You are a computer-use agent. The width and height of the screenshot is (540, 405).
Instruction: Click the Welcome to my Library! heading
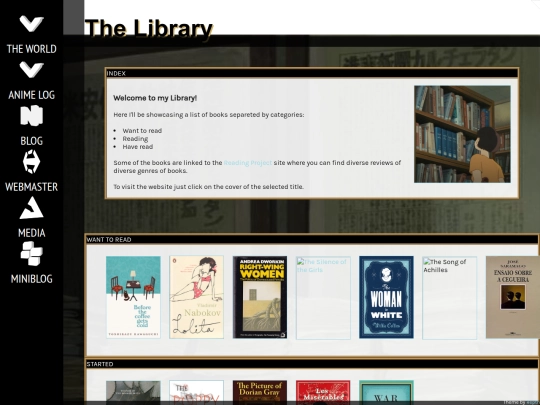[x=155, y=98]
